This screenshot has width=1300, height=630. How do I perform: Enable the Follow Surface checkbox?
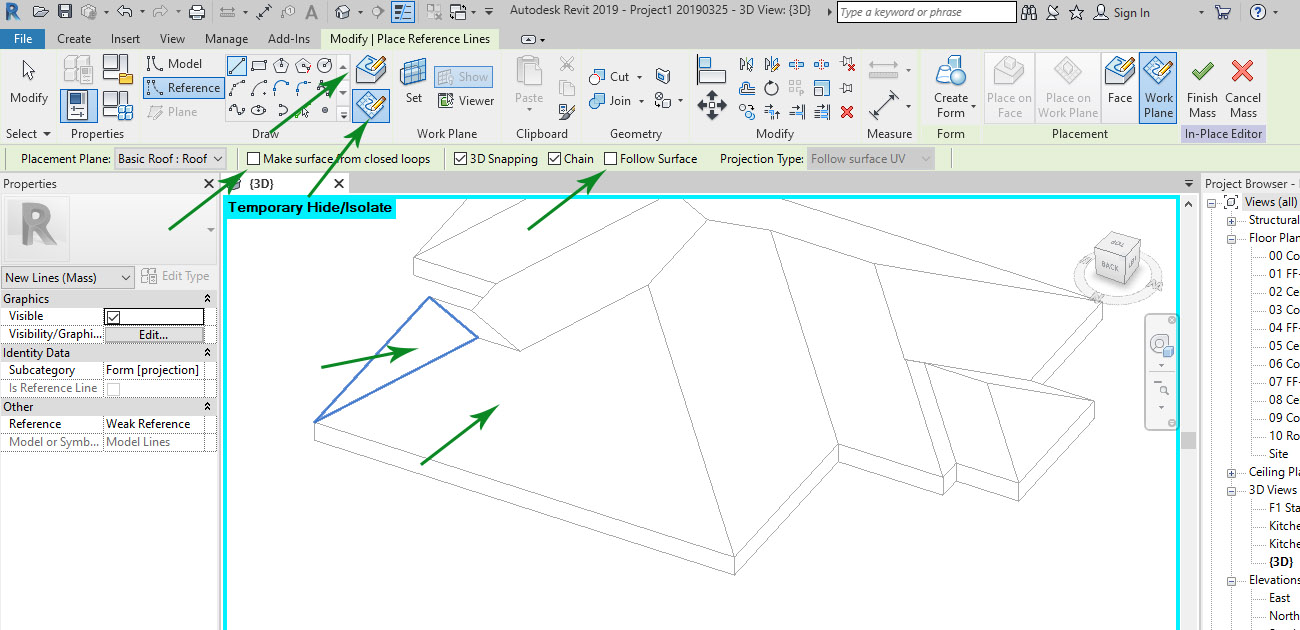point(610,158)
